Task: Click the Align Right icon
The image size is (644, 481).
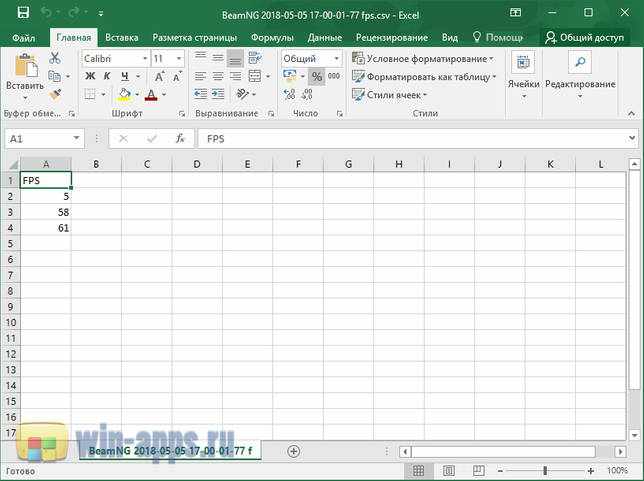Action: (x=235, y=76)
